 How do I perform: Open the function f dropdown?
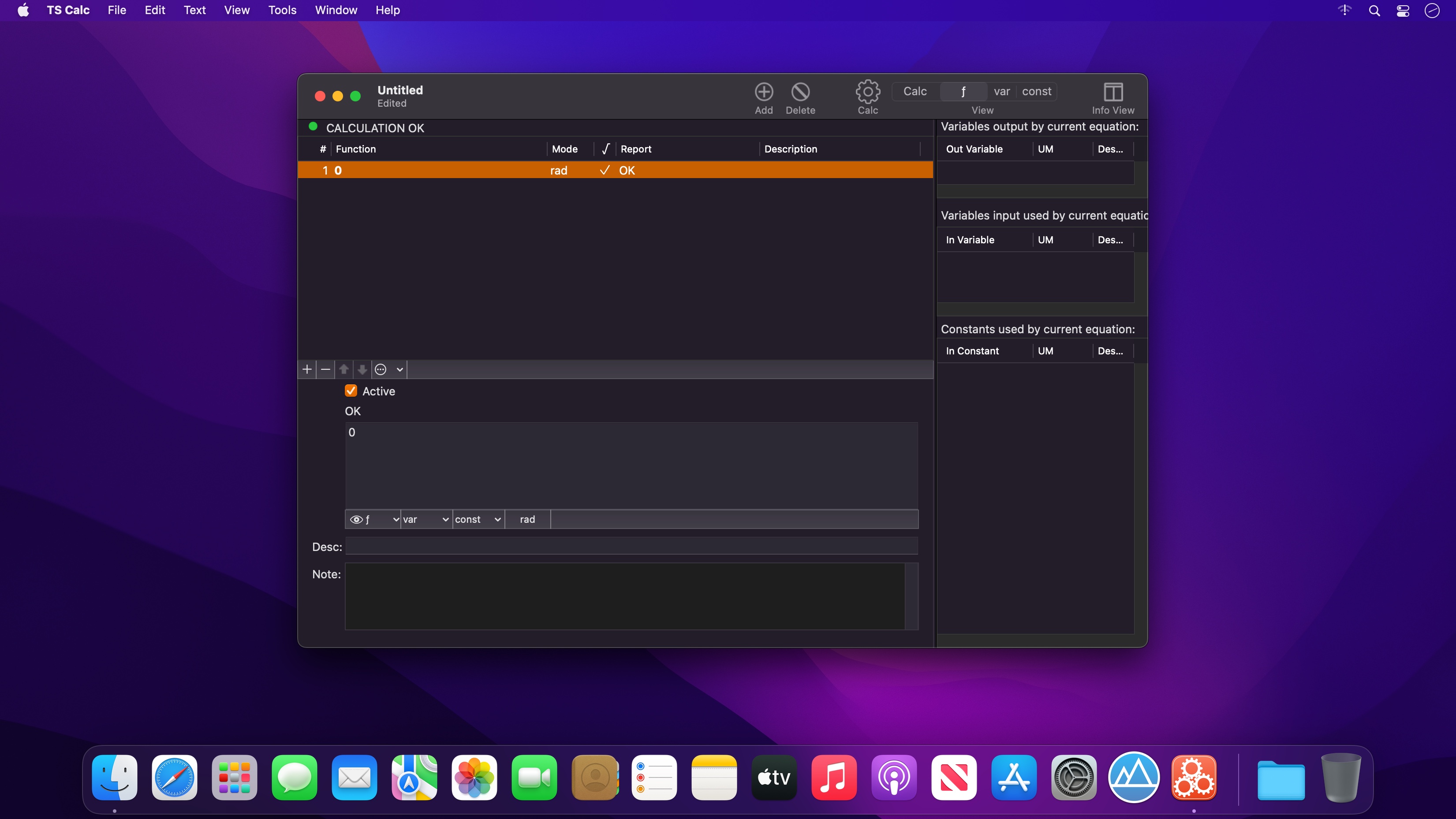[373, 519]
